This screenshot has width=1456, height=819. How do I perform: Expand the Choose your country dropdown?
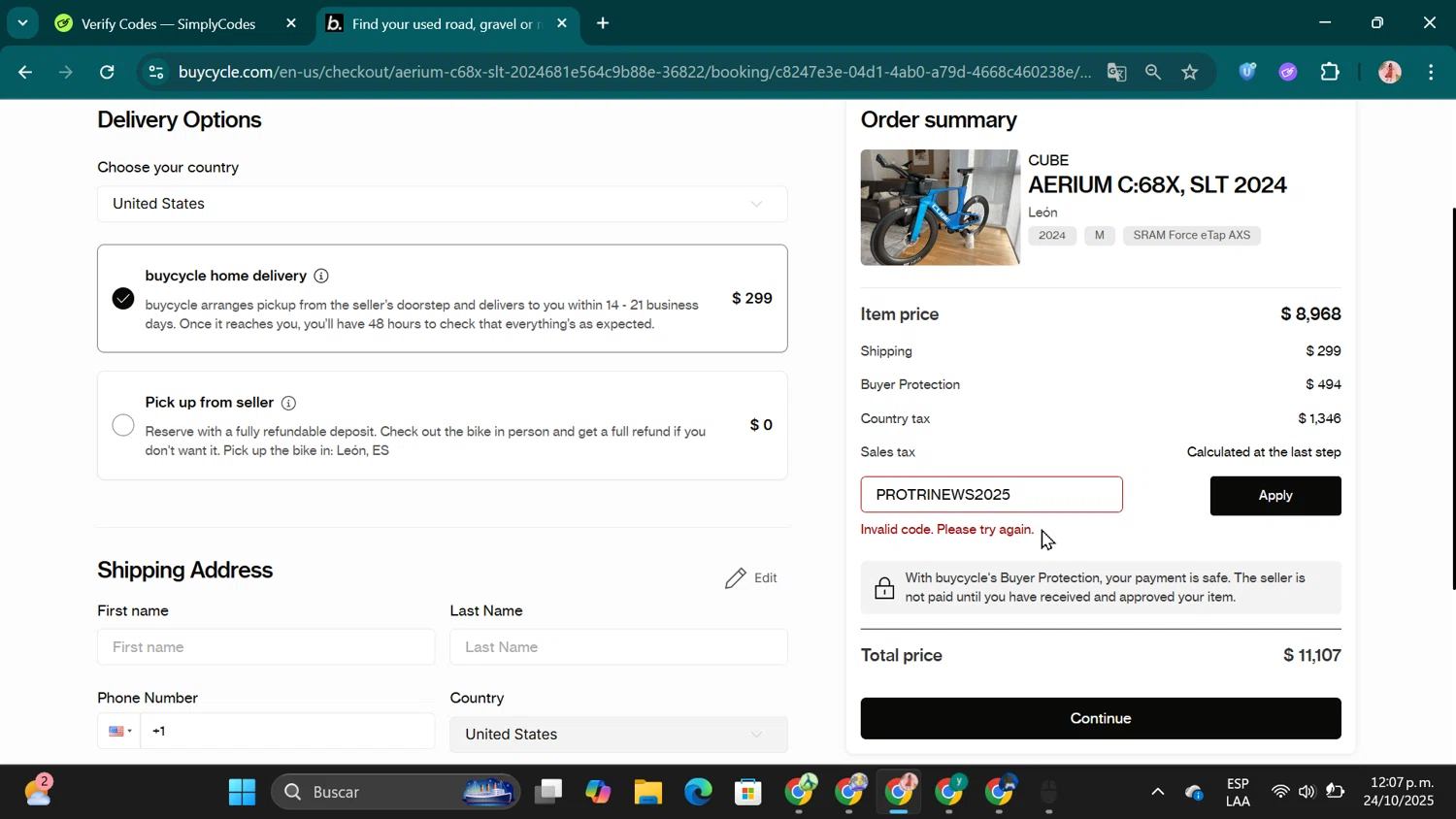point(443,204)
